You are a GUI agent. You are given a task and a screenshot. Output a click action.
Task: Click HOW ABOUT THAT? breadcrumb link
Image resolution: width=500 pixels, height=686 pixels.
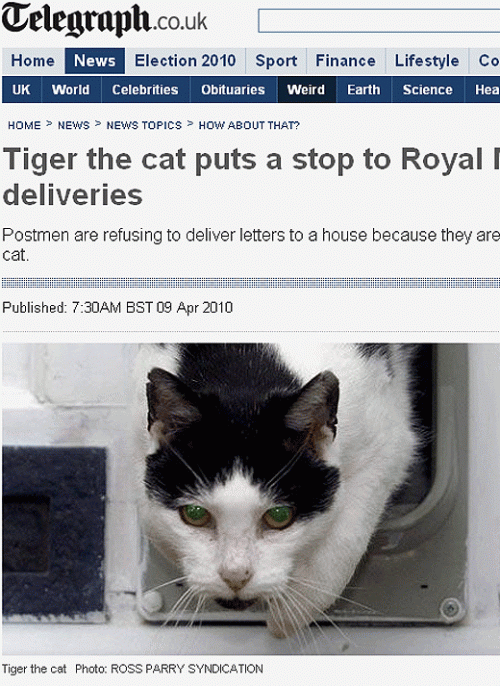coord(249,126)
